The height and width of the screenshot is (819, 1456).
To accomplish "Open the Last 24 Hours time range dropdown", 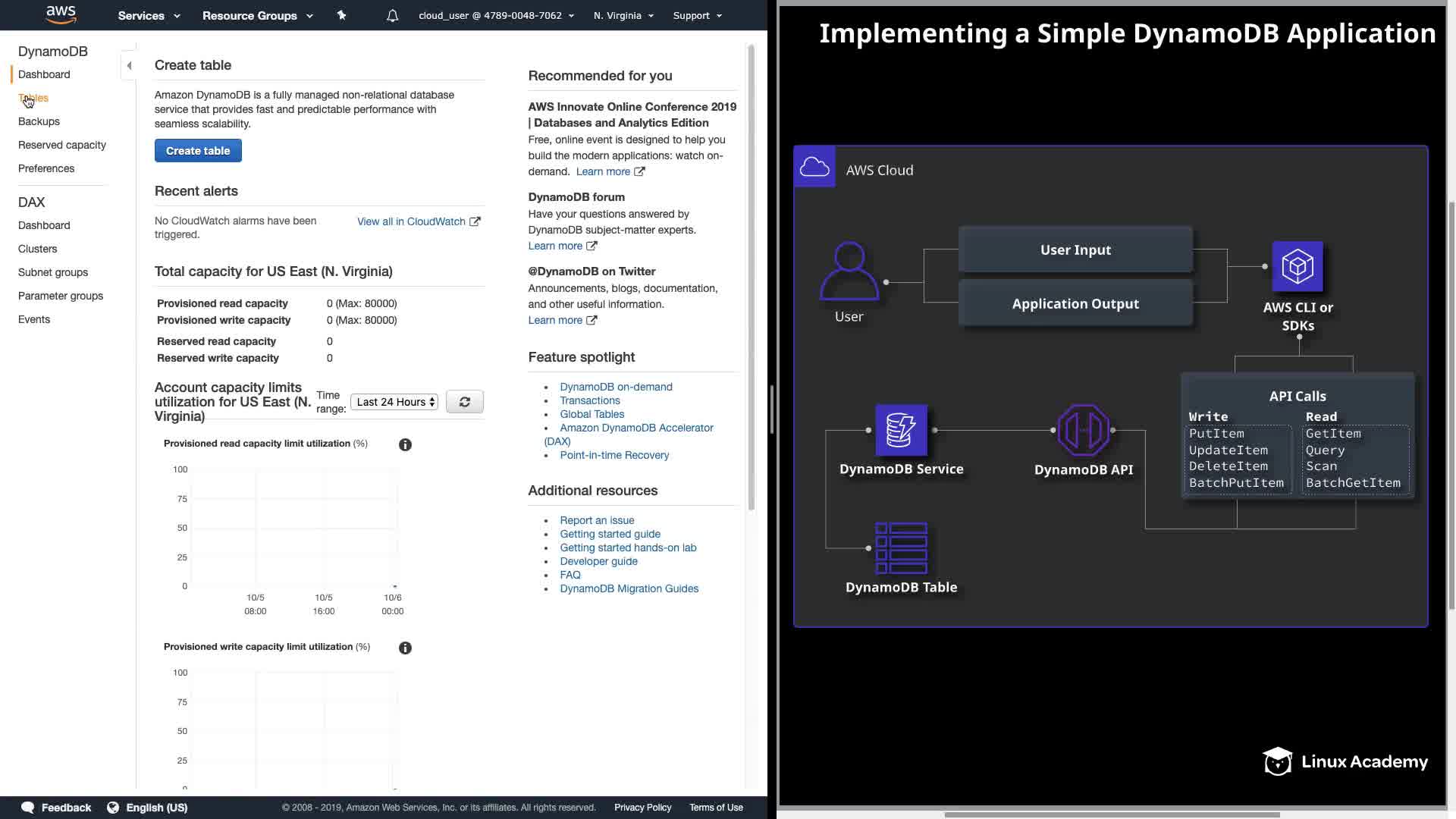I will point(394,402).
